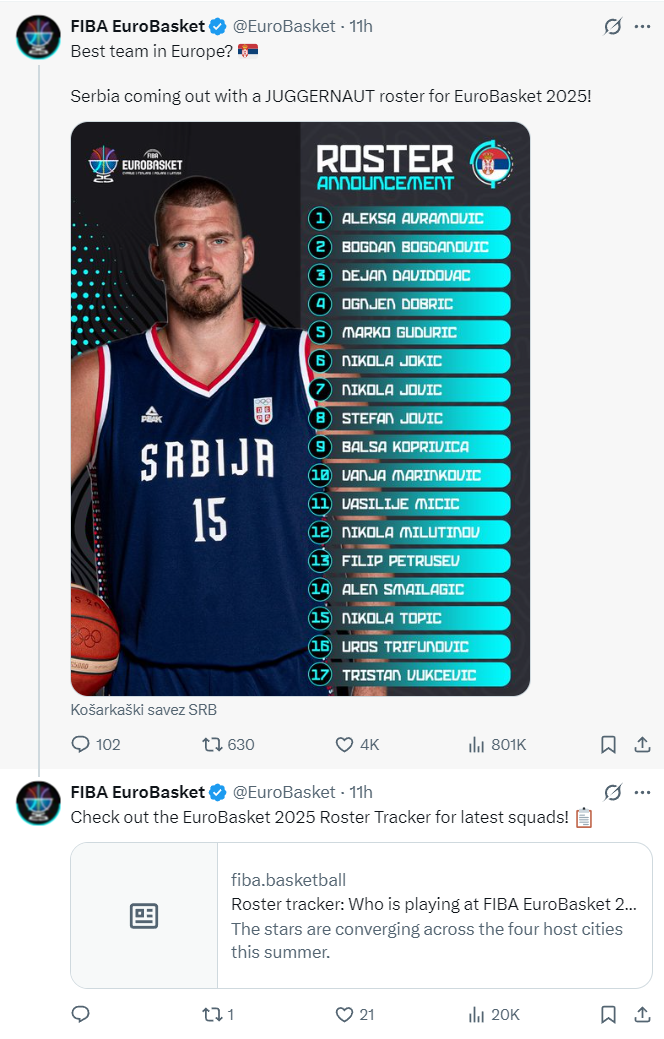Reply to the Serbia roster tweet

pos(81,744)
